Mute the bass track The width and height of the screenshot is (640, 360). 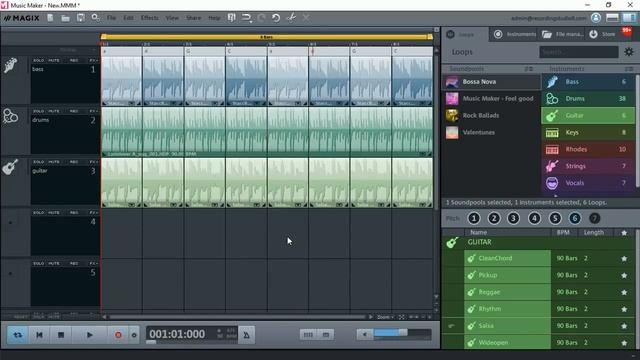tap(53, 60)
